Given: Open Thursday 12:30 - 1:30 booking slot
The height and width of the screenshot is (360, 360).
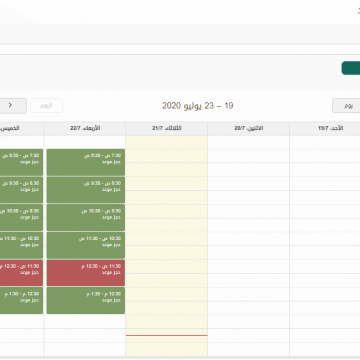Looking at the screenshot, I should tap(21, 300).
